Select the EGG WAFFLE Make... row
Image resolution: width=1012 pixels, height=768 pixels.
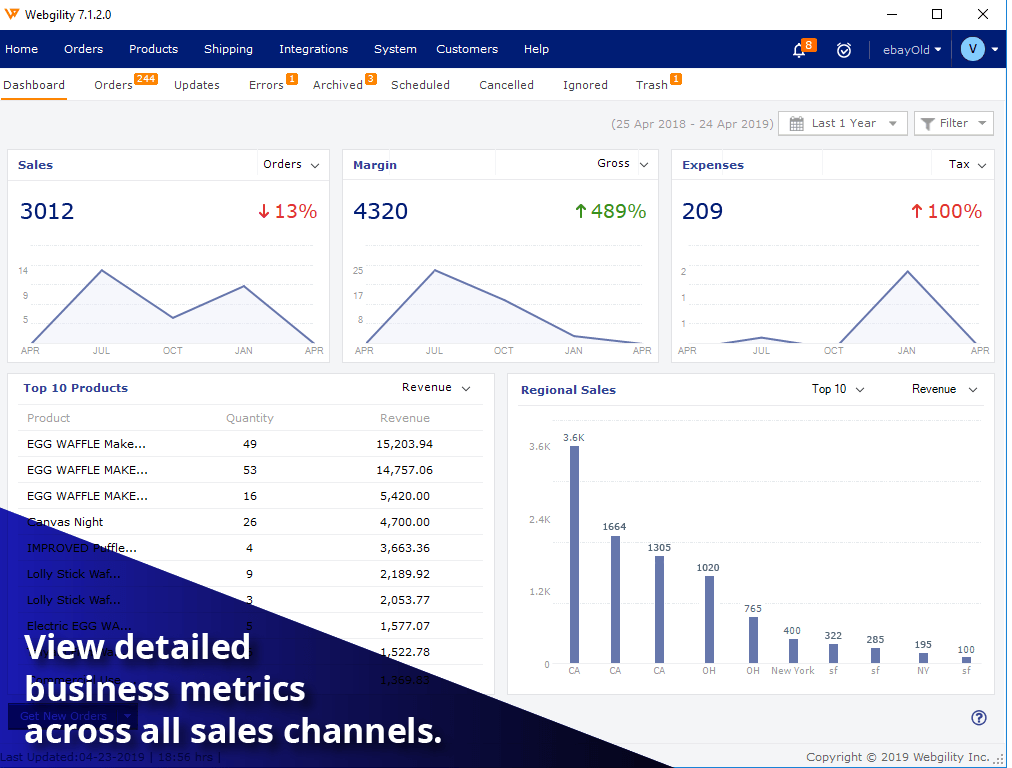point(250,444)
